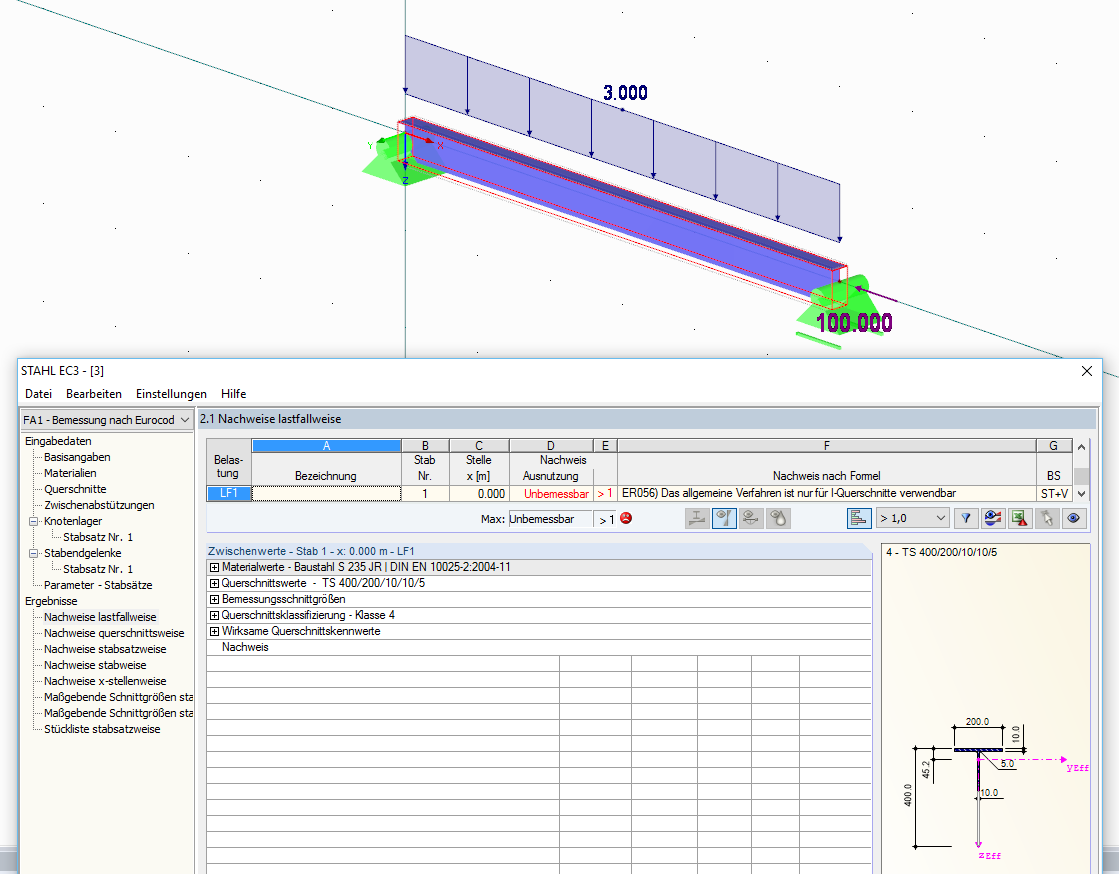Click the red error face icon beside Max

(626, 519)
